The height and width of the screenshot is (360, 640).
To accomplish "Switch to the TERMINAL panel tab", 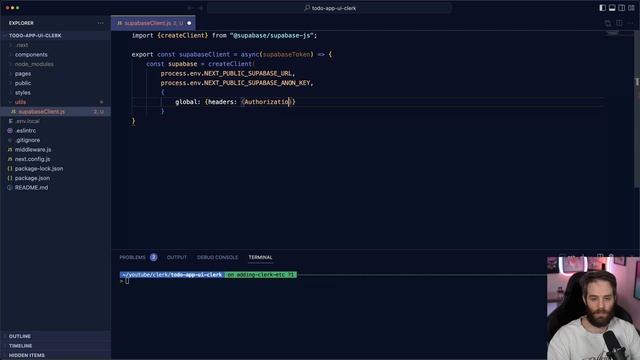I will point(260,258).
